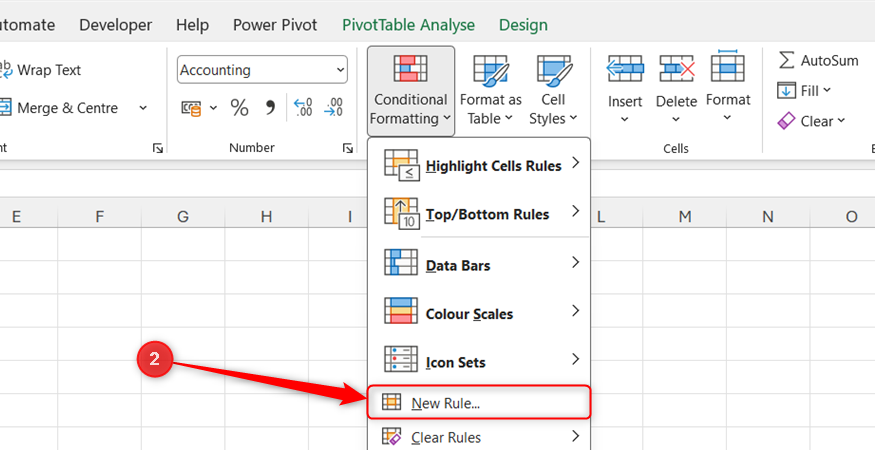Open the Top/Bottom Rules submenu
Image resolution: width=875 pixels, height=450 pixels.
click(479, 214)
